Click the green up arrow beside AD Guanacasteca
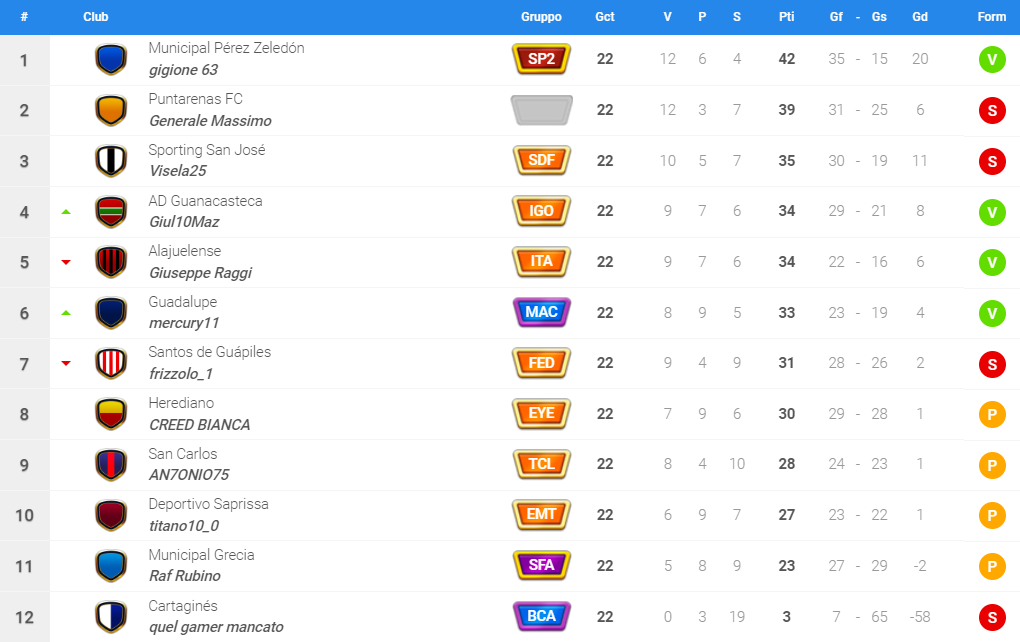 click(66, 212)
